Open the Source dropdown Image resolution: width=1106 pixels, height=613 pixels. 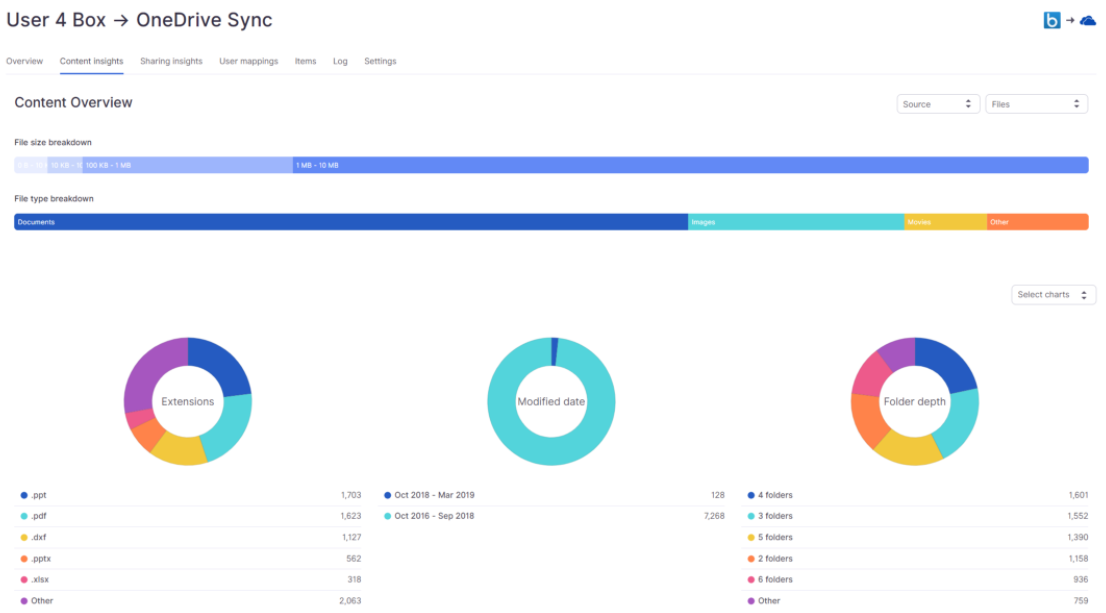(x=937, y=103)
